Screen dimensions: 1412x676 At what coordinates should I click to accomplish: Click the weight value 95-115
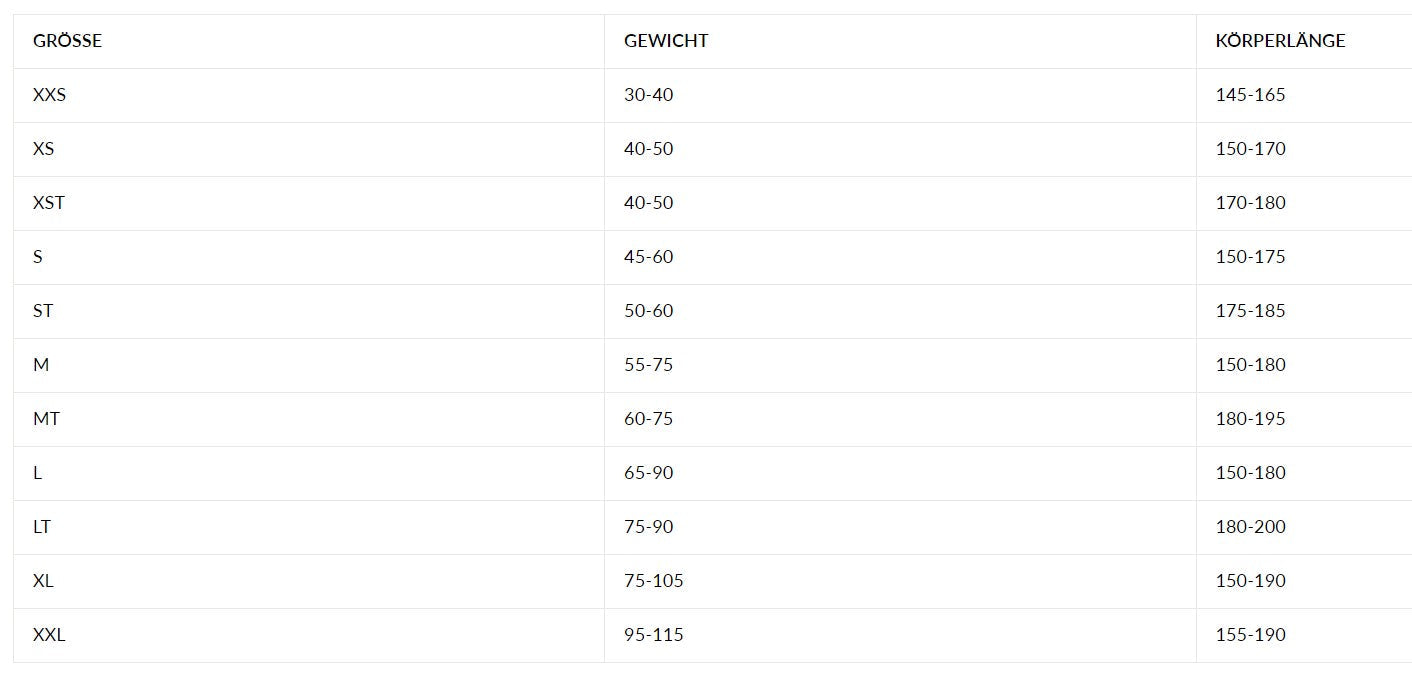tap(654, 635)
